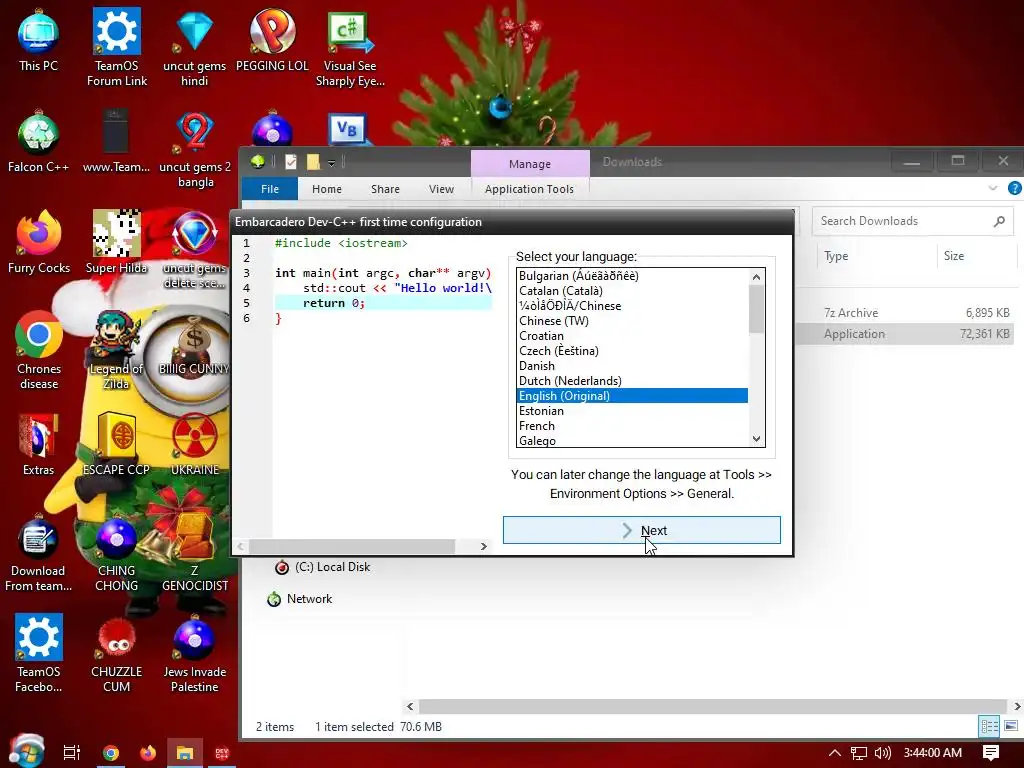The width and height of the screenshot is (1024, 768).
Task: Open Falcon C++ desktop icon
Action: pos(38,141)
